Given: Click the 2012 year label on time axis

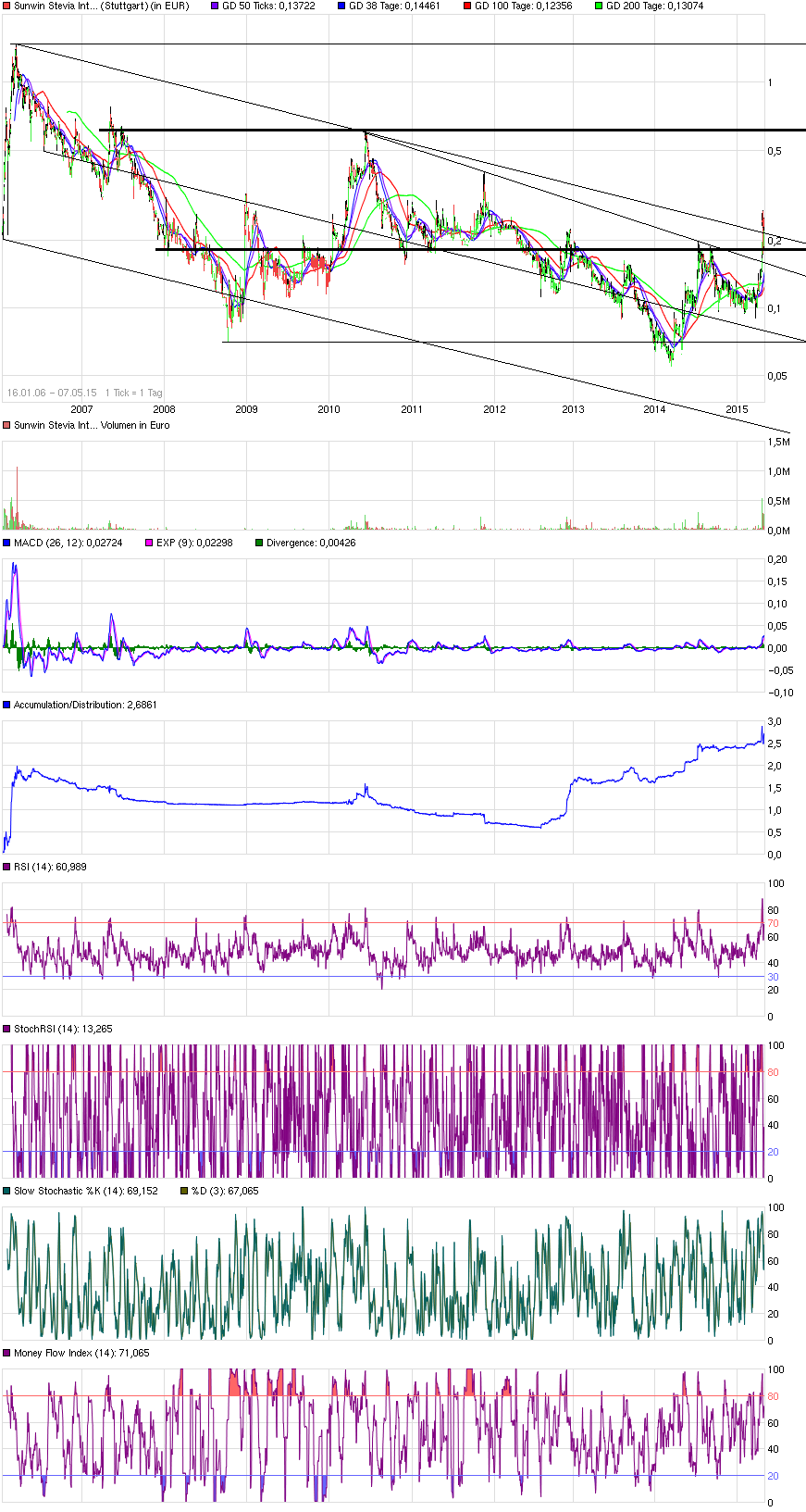Looking at the screenshot, I should click(x=494, y=409).
